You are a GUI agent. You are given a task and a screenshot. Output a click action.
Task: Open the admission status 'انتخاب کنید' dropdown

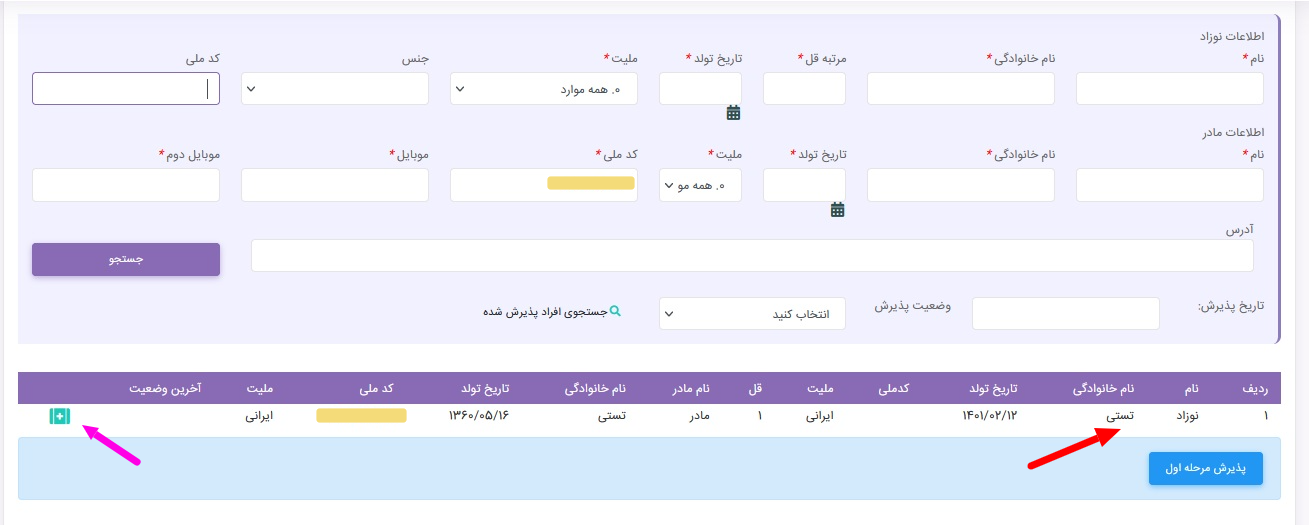pyautogui.click(x=751, y=314)
